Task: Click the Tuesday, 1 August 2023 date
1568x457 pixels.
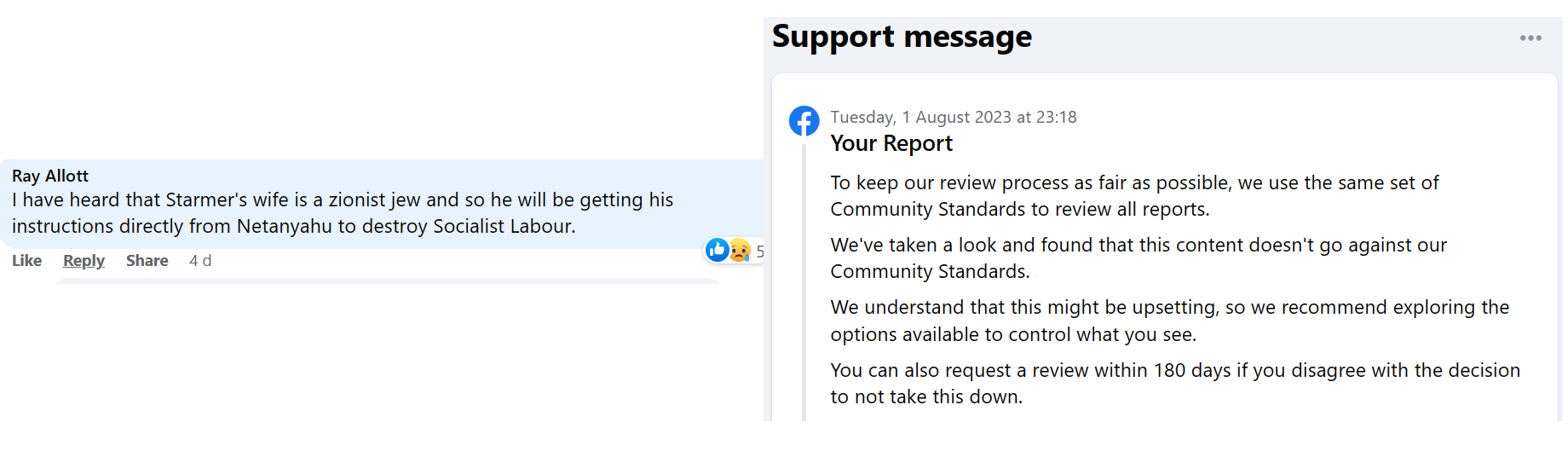Action: pos(953,117)
